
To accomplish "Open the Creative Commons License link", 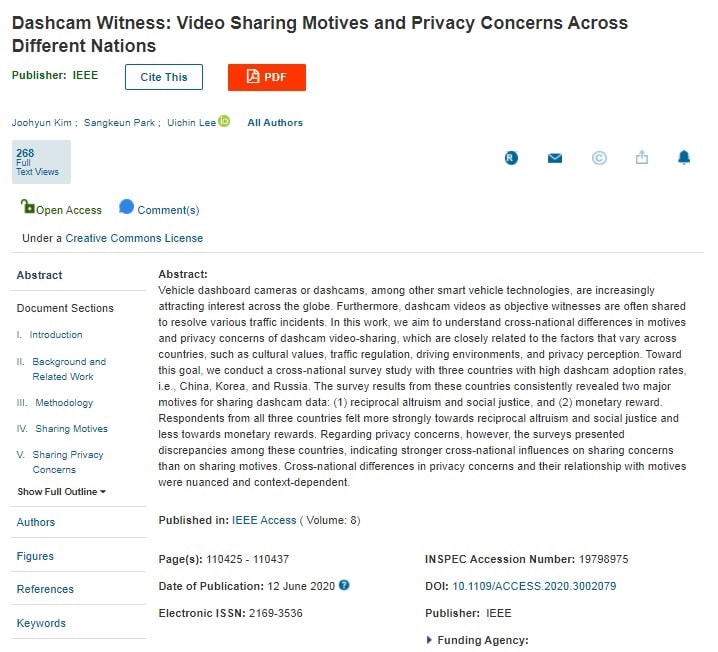I will click(134, 238).
